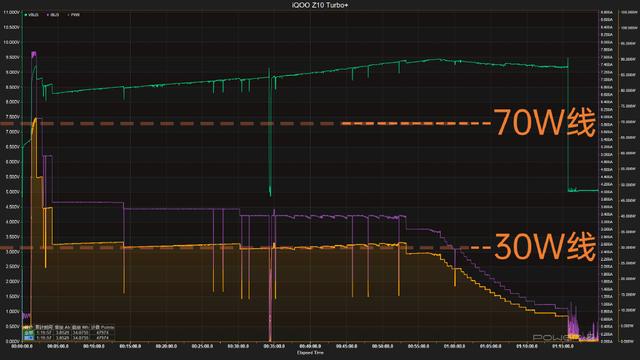Click the blue row label in stats table

(28, 338)
